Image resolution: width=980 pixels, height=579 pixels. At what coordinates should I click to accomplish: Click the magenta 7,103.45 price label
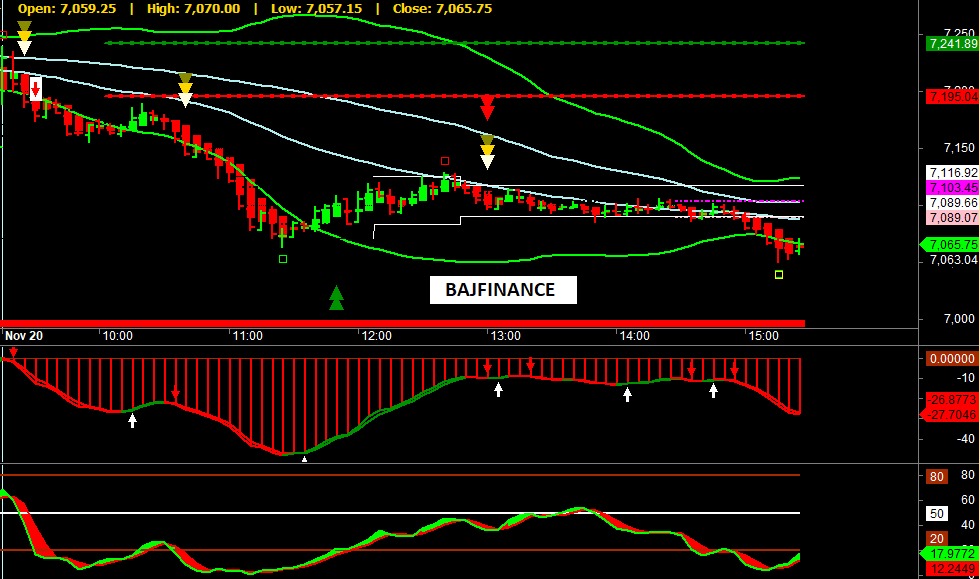pos(951,188)
